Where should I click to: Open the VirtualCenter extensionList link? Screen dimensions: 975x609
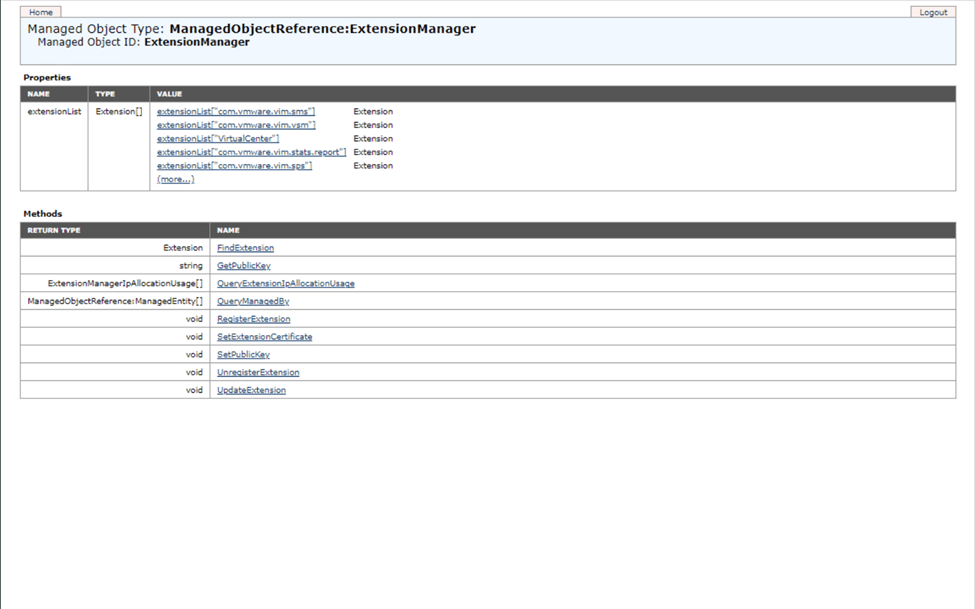click(218, 139)
